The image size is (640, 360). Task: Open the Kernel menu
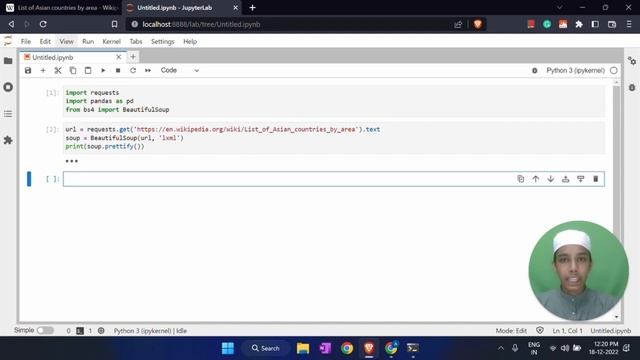tap(111, 42)
